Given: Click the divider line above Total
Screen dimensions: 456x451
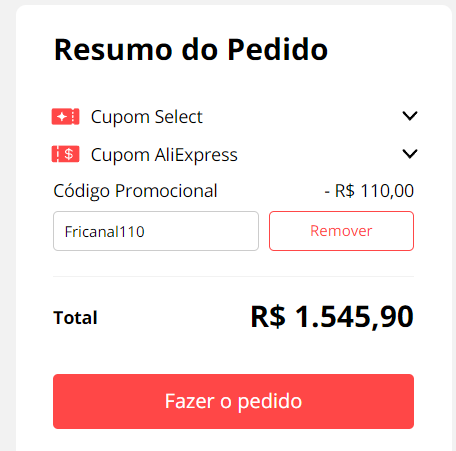Looking at the screenshot, I should 233,276.
